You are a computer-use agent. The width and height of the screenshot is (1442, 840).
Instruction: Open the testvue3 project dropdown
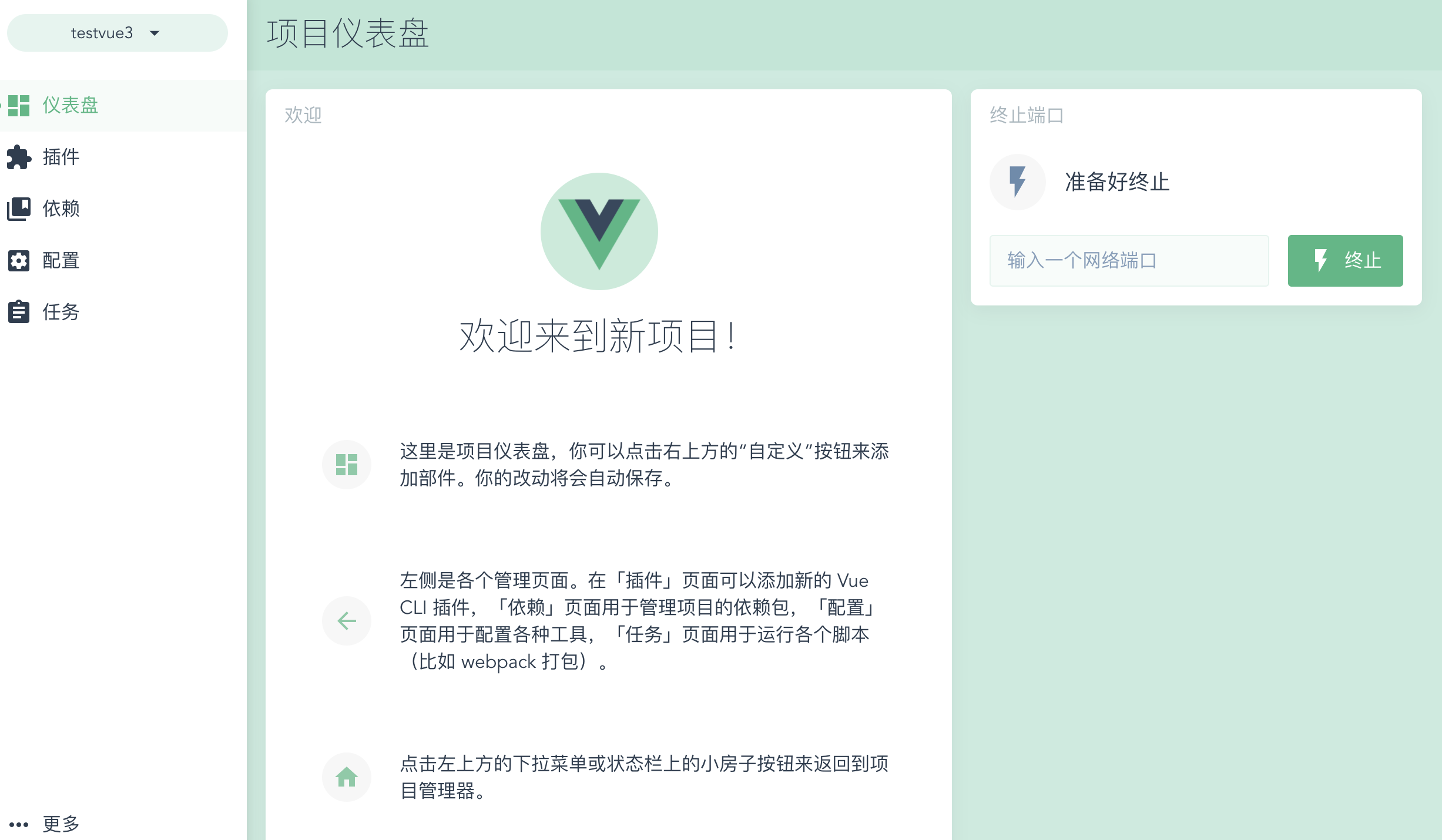(x=118, y=33)
